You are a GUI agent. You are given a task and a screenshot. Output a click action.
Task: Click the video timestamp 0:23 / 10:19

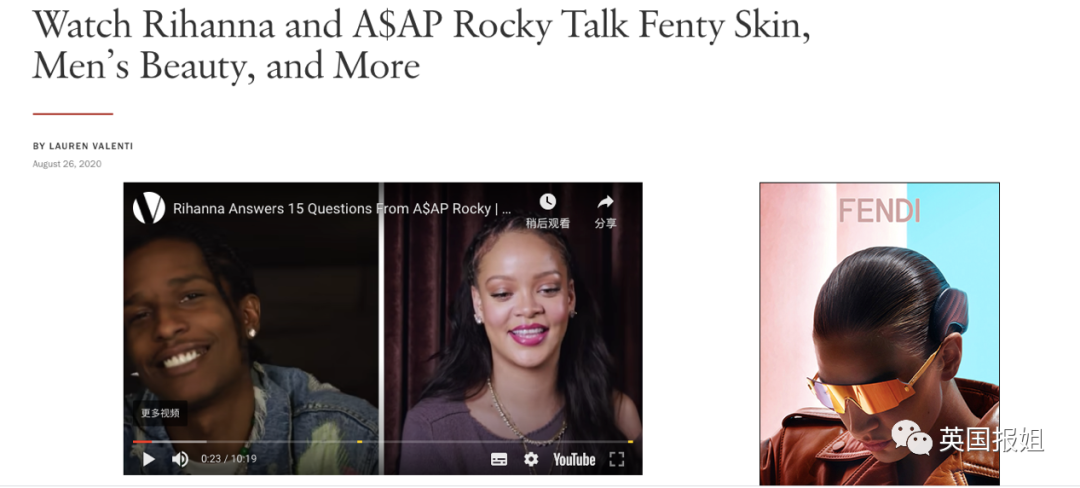tap(229, 459)
